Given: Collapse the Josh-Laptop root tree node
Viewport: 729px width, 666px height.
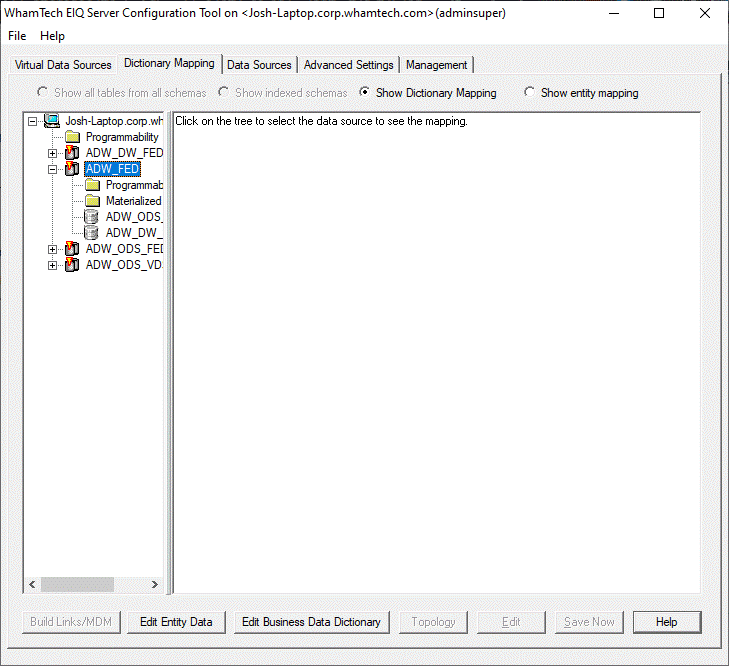Looking at the screenshot, I should [x=32, y=122].
